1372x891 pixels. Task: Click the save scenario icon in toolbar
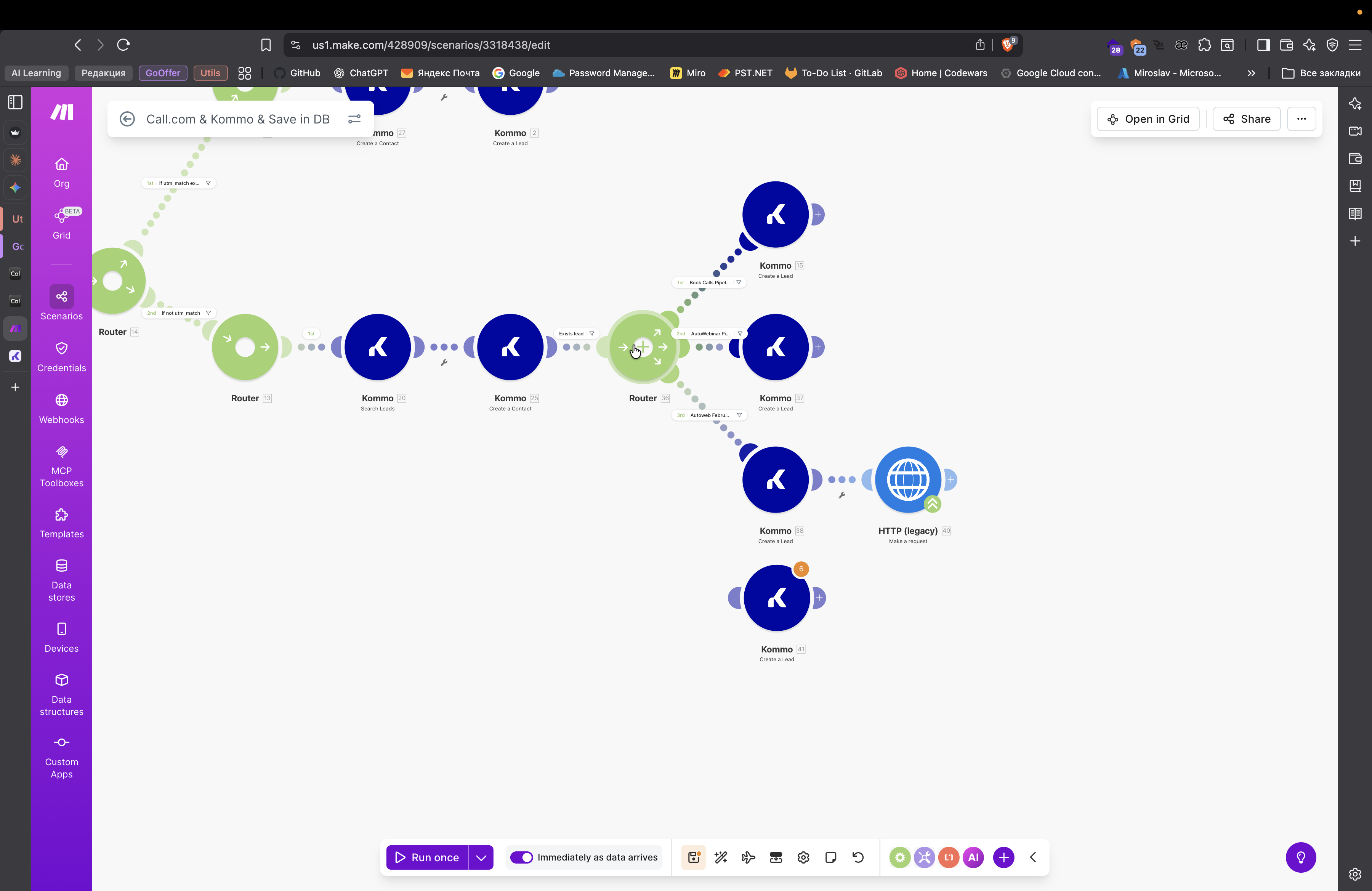coord(694,857)
